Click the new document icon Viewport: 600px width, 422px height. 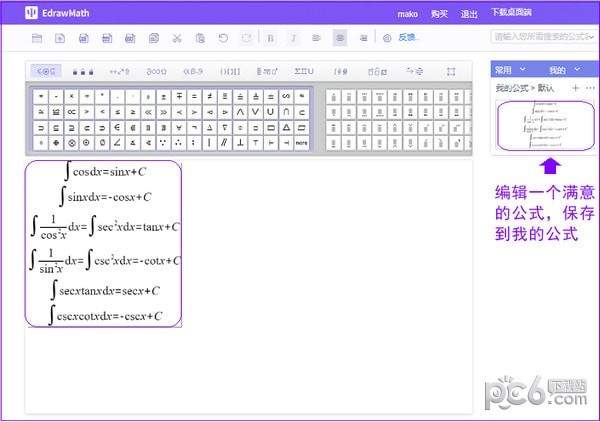point(60,38)
